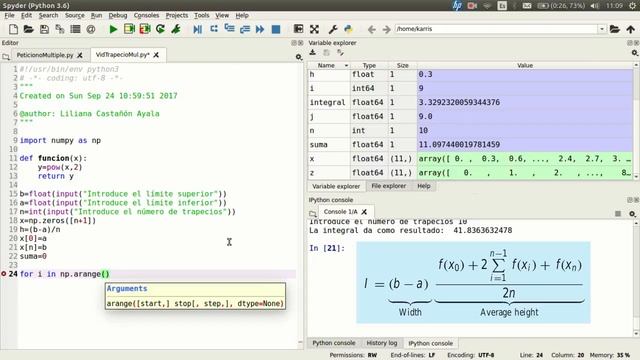Click the working directory path field
Viewport: 640px width, 360px height.
coord(496,29)
